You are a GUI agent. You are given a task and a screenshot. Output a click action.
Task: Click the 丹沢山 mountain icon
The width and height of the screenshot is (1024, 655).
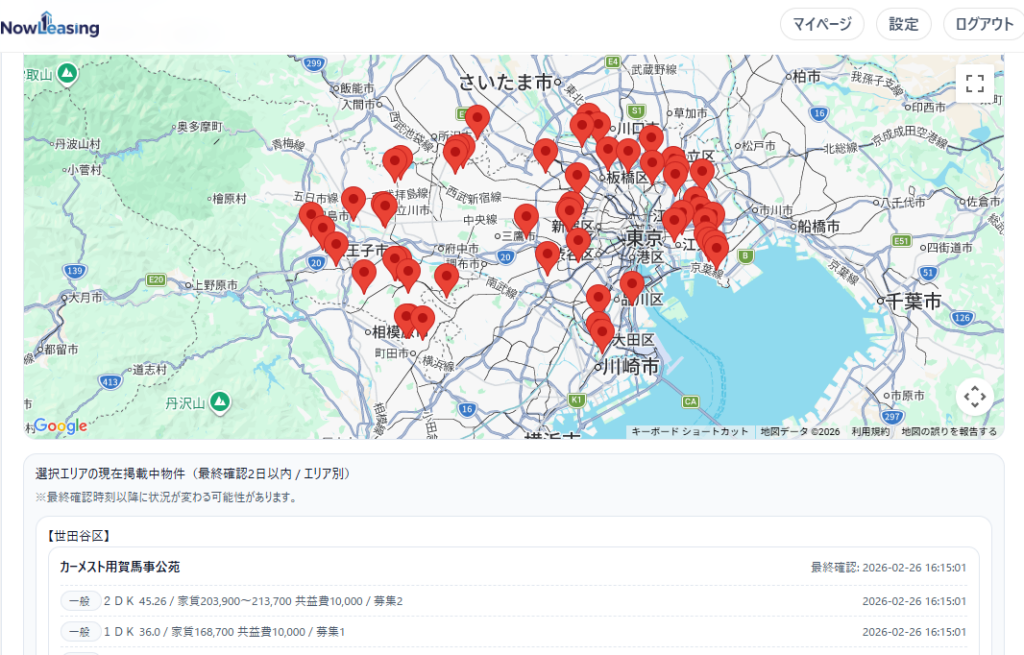tap(219, 402)
